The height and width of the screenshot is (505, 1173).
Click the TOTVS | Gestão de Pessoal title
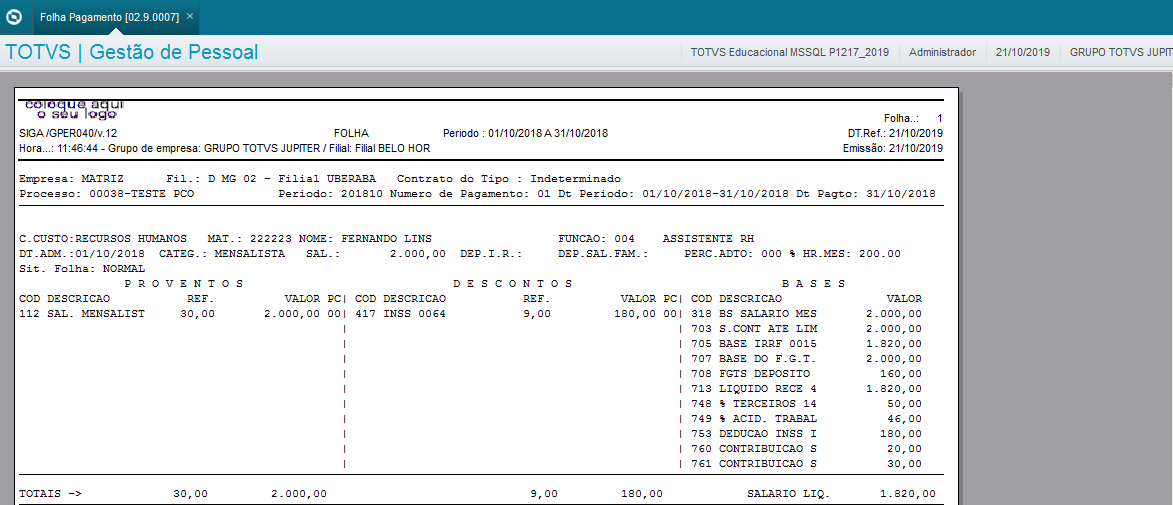point(132,52)
